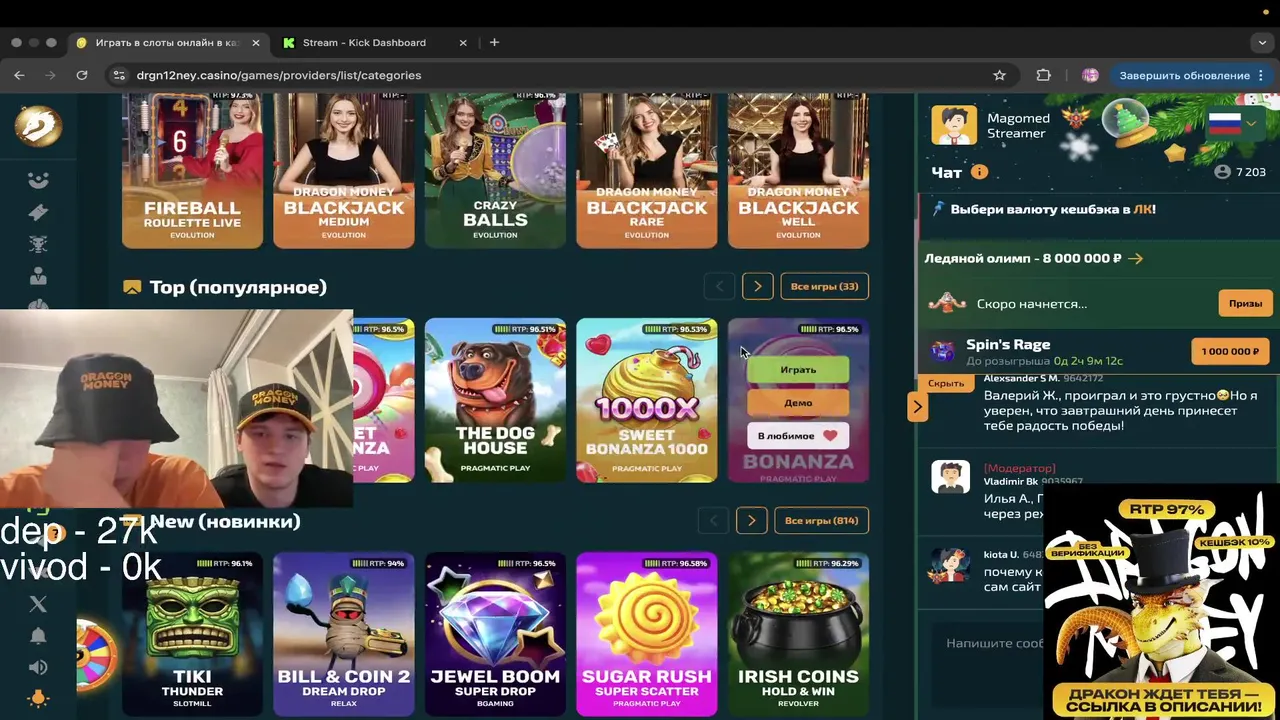Click the Призы button

1245,303
